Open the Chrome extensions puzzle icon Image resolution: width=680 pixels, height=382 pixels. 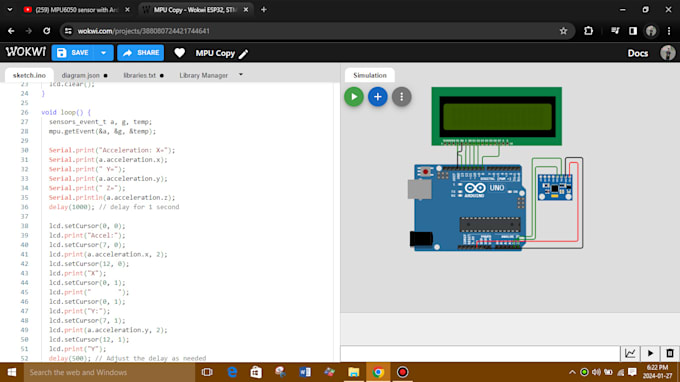588,31
